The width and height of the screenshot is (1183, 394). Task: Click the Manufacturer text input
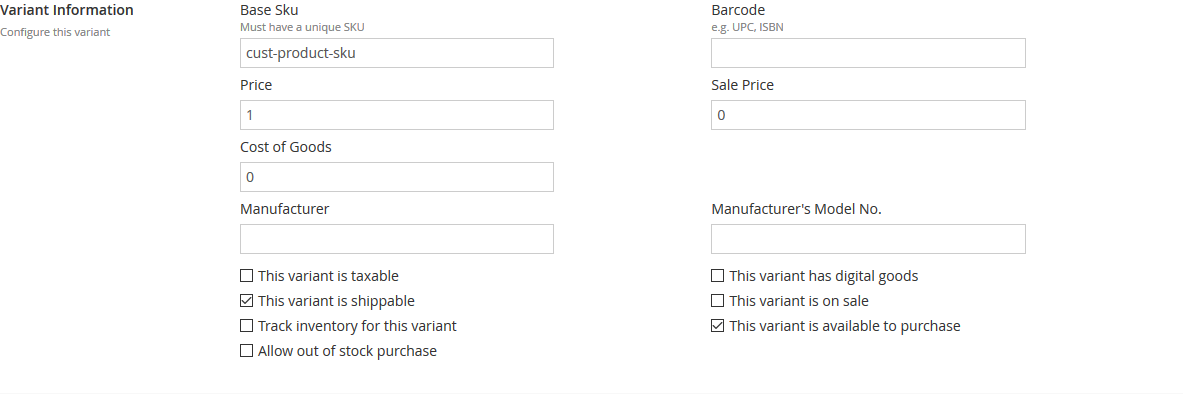397,239
